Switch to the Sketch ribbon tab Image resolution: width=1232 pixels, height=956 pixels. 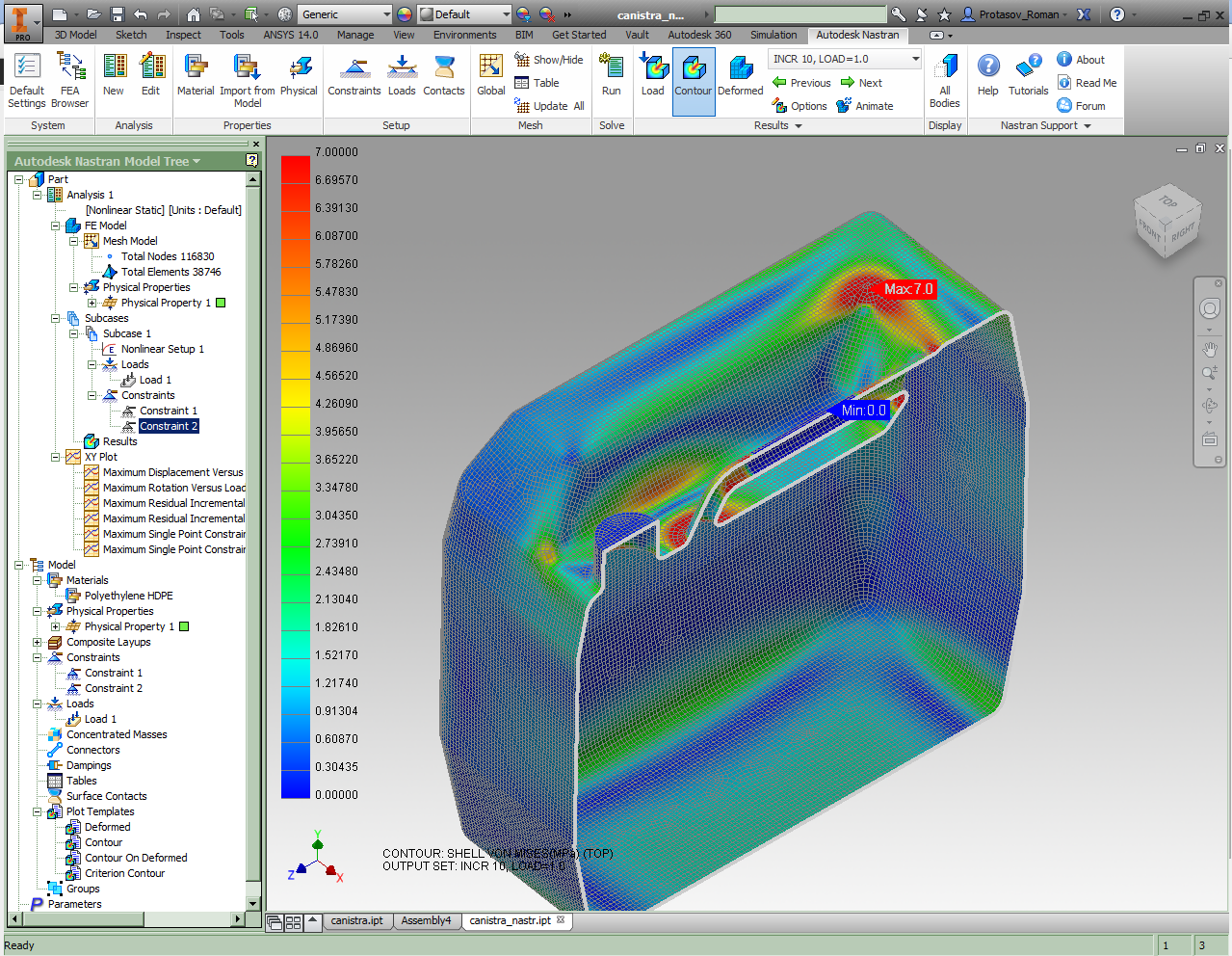coord(131,35)
